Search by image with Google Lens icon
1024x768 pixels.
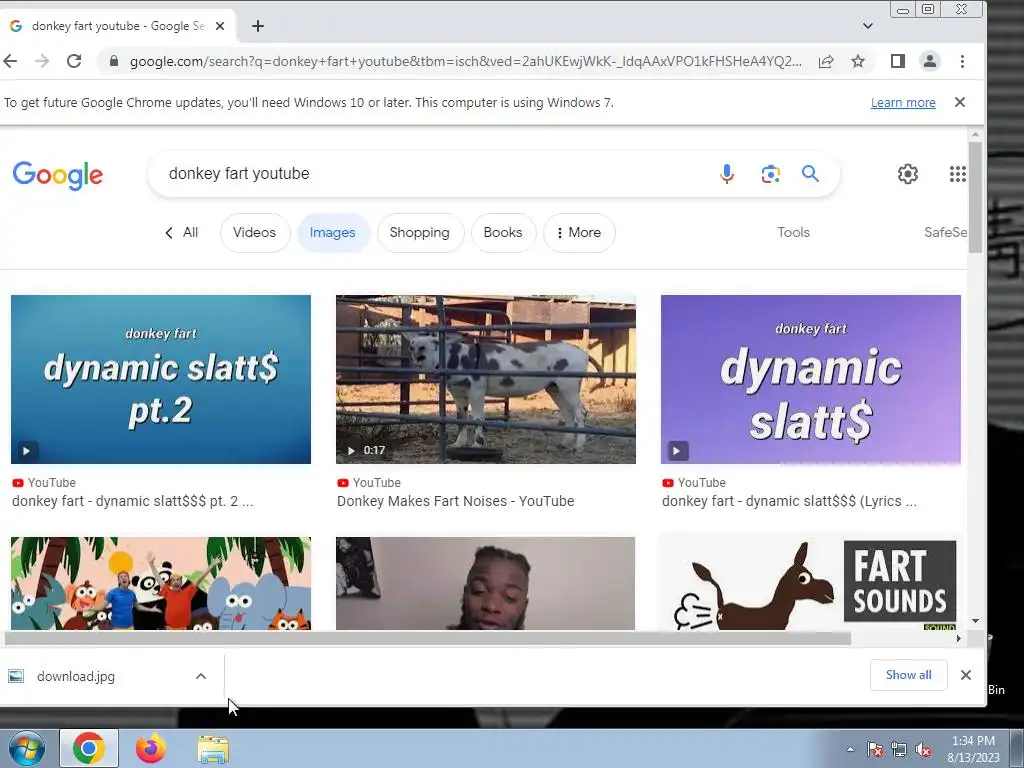point(771,174)
